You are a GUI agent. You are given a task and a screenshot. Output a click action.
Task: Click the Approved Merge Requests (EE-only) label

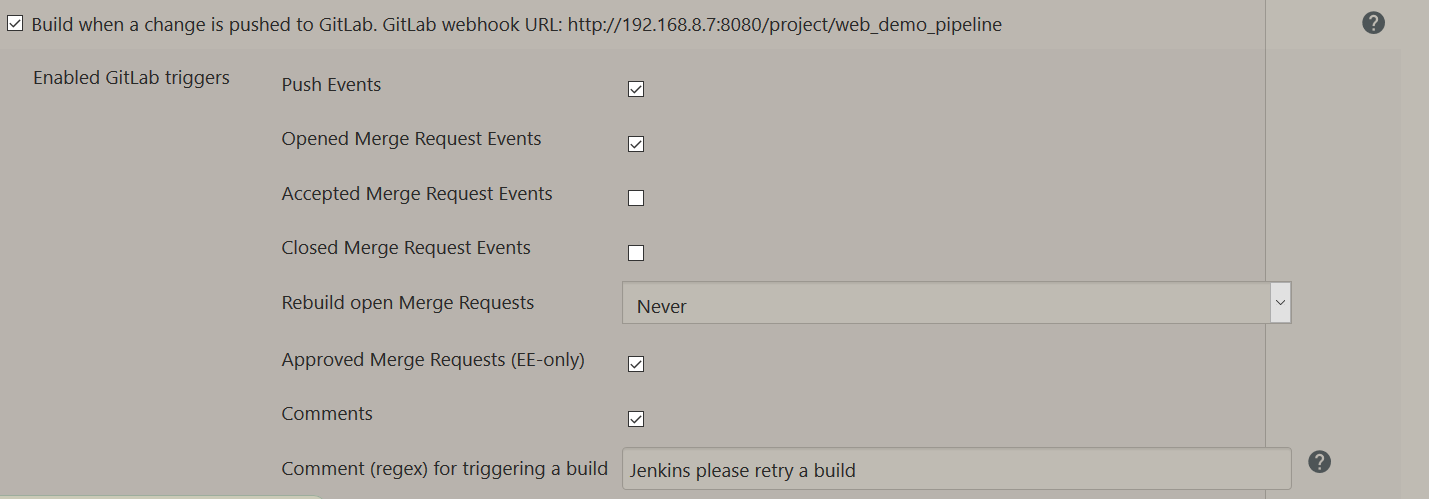[433, 360]
